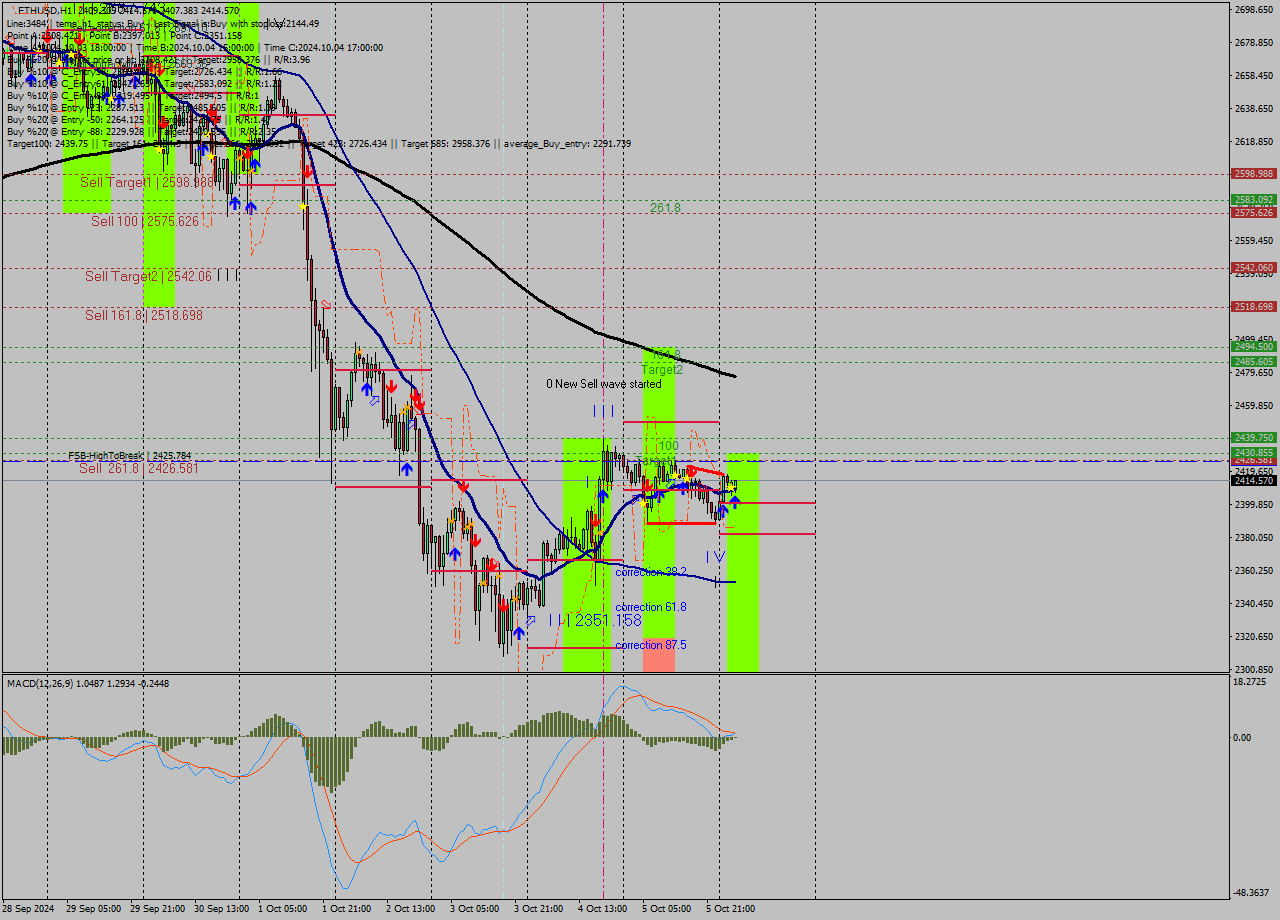This screenshot has width=1280, height=920.
Task: Click the 'FSB-HighToBreak | 2425.784' label
Action: (x=129, y=456)
